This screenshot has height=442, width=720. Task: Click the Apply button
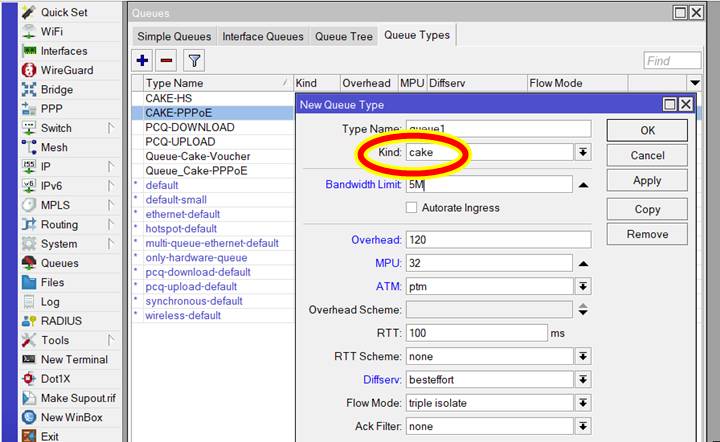[x=647, y=180]
